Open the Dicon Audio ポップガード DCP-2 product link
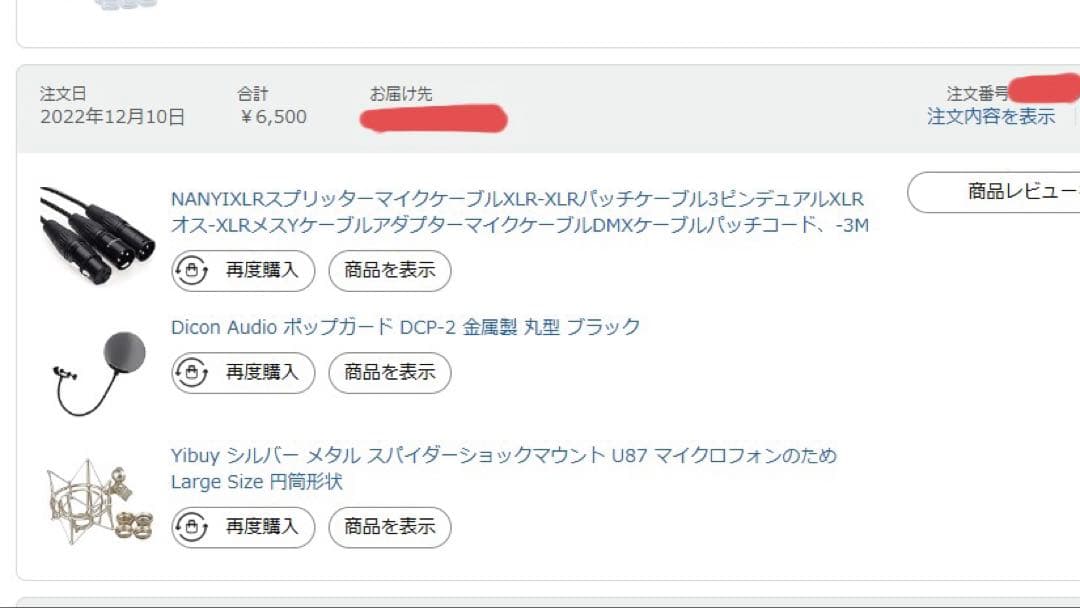The image size is (1080, 608). [405, 326]
